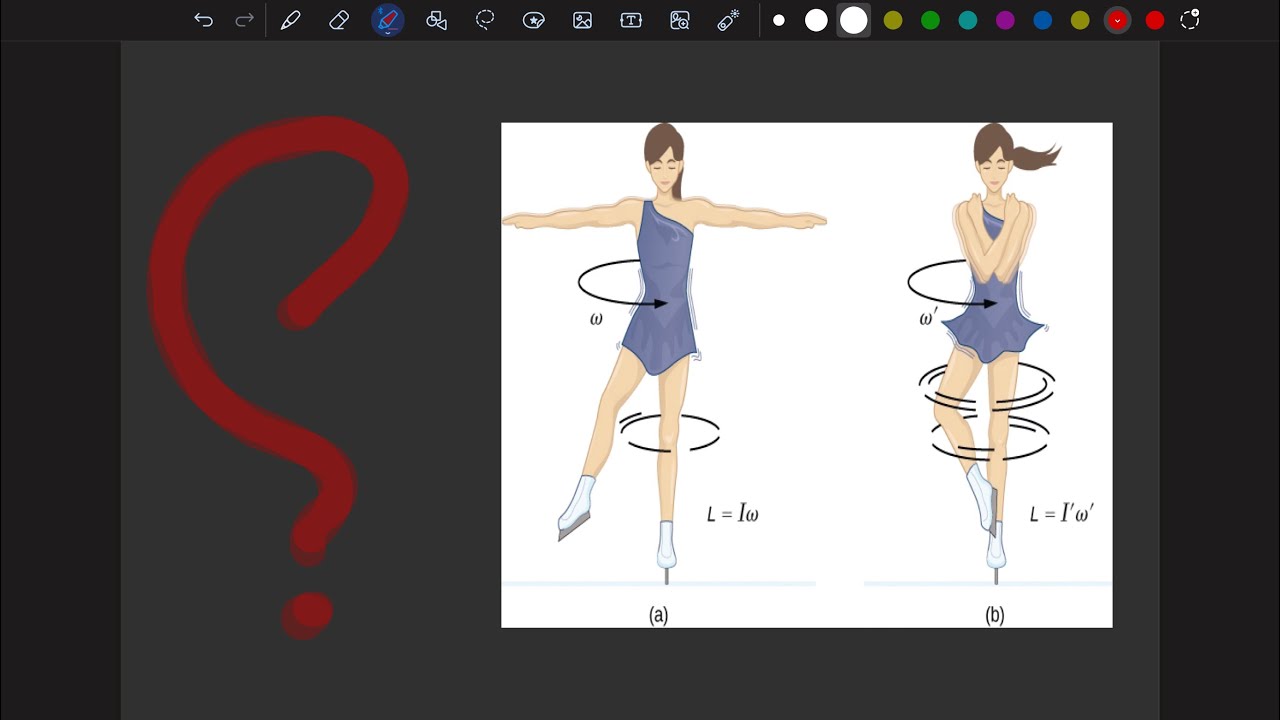Redo the undone action
The height and width of the screenshot is (720, 1280).
[244, 20]
